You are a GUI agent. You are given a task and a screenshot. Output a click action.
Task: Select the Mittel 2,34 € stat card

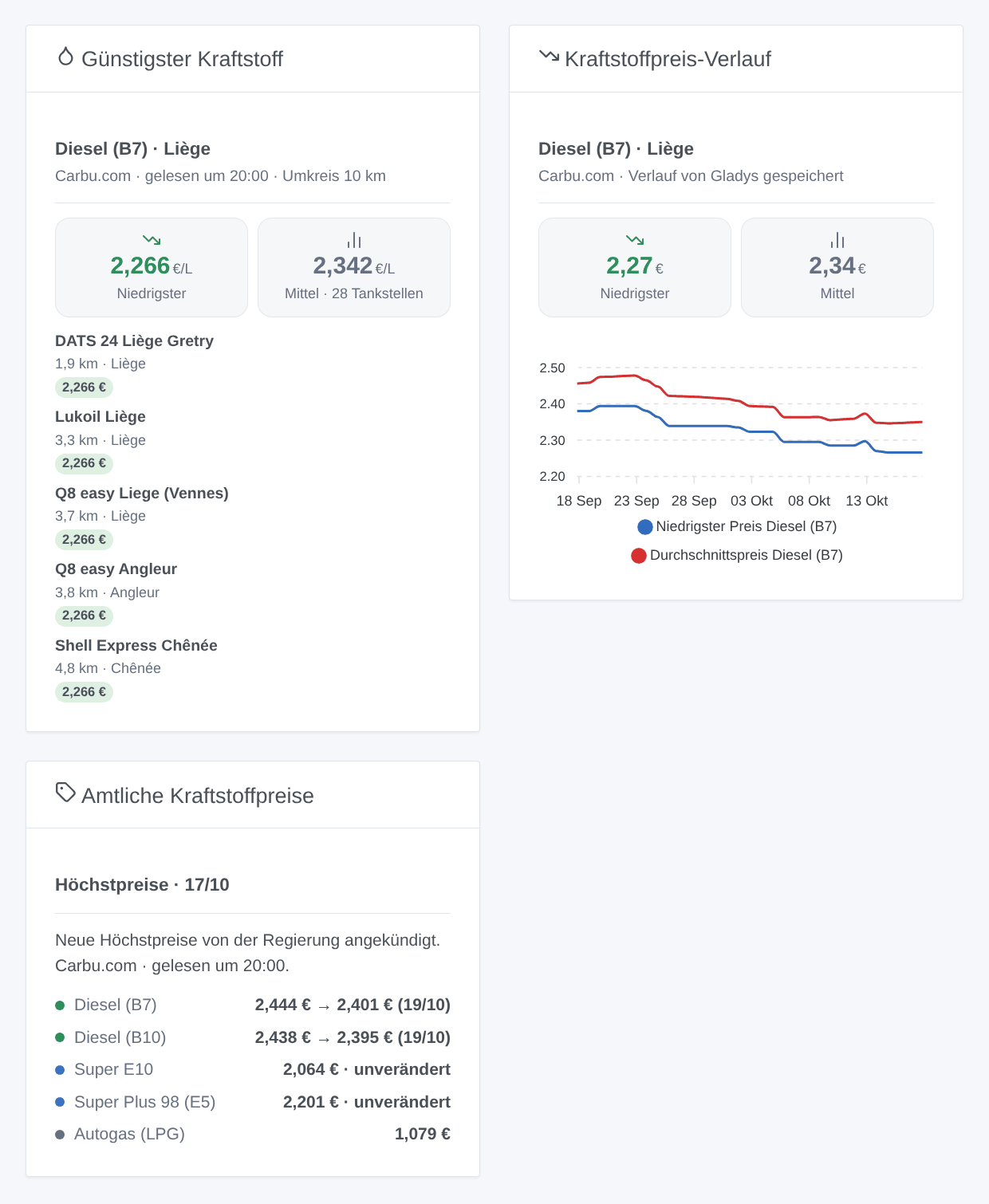(x=837, y=267)
